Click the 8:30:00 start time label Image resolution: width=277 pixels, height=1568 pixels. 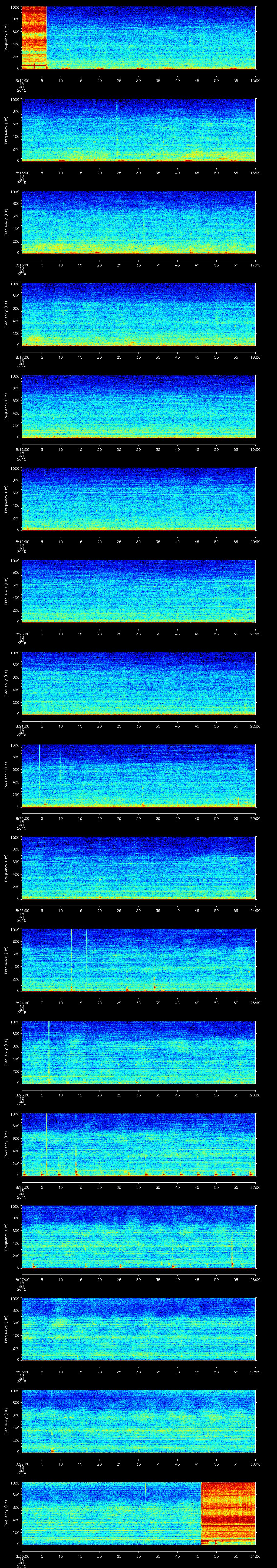22,1556
